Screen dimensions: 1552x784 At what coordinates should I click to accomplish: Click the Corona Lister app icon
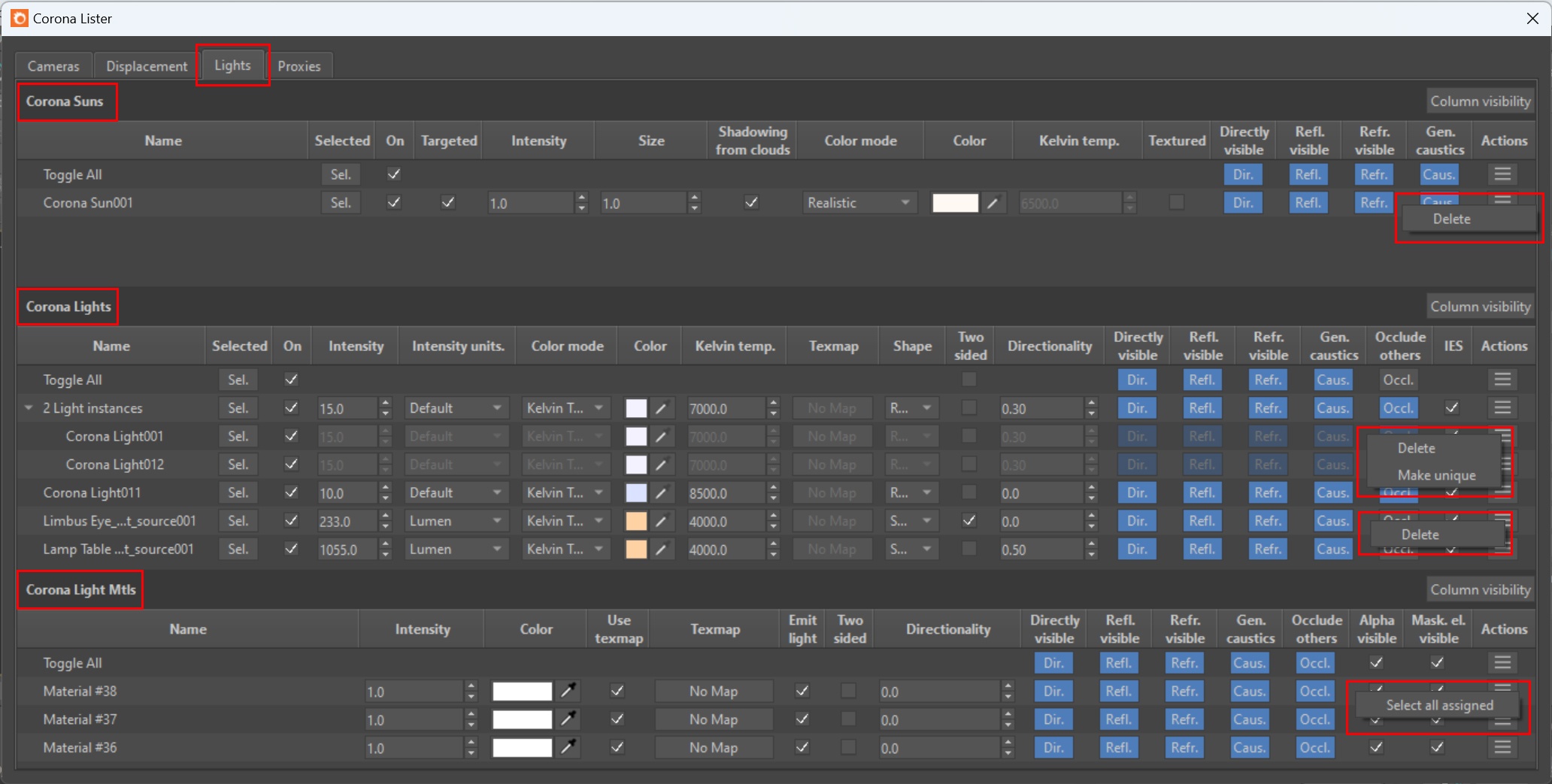[x=19, y=18]
